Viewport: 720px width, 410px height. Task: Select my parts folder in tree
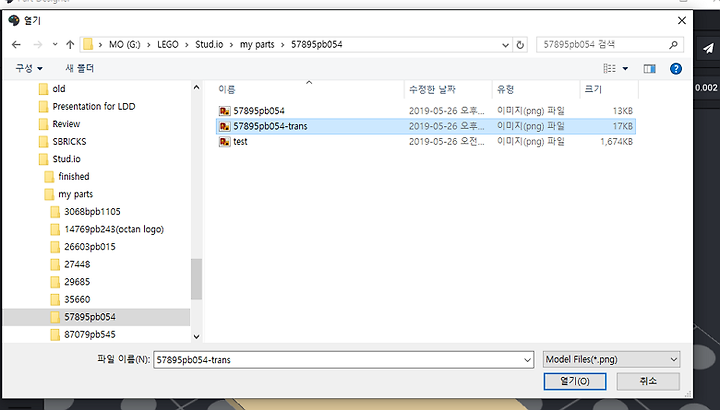click(76, 194)
